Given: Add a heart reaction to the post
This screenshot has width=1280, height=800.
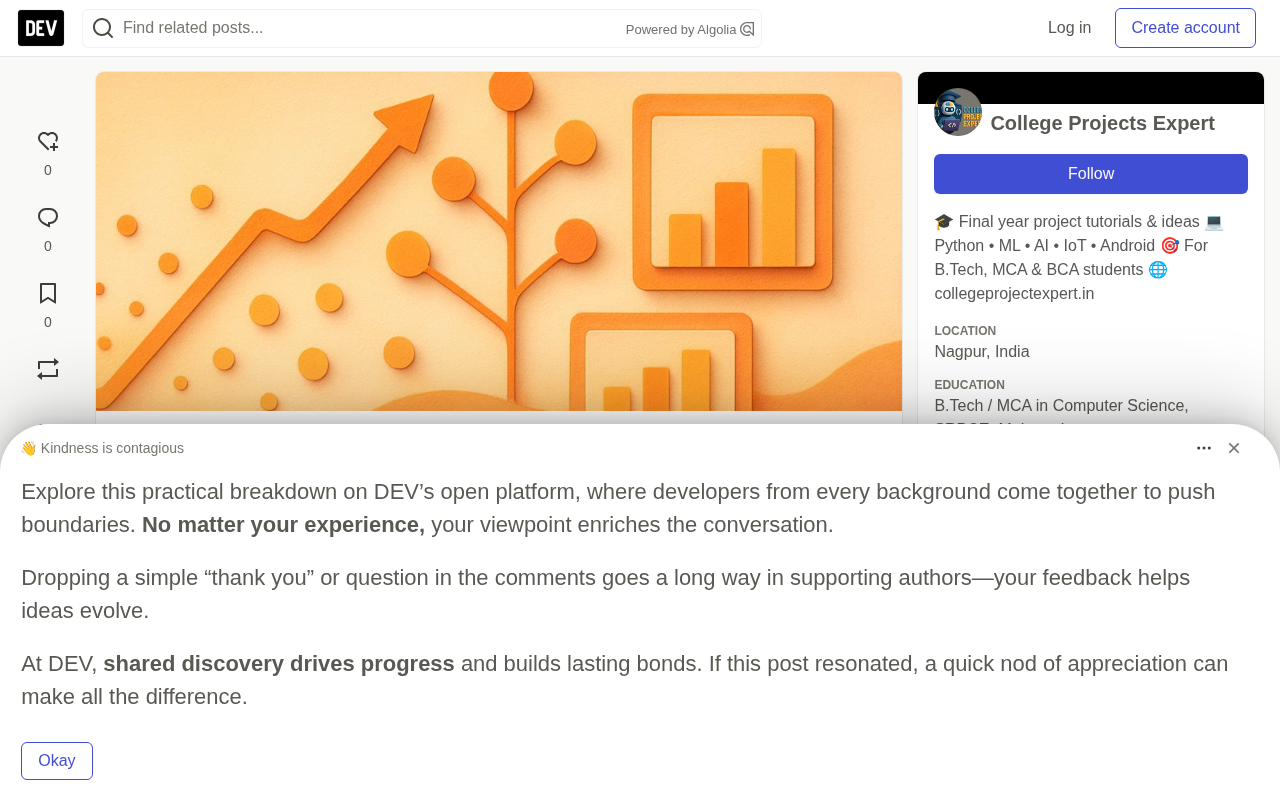Looking at the screenshot, I should (x=48, y=142).
